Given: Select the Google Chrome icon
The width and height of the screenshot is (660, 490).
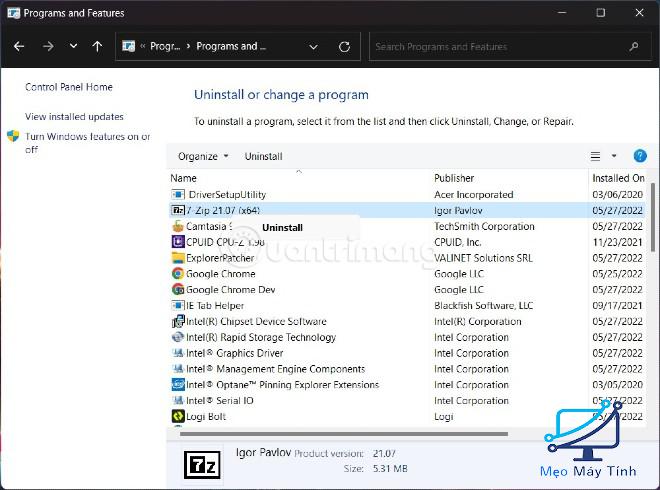Looking at the screenshot, I should 178,274.
